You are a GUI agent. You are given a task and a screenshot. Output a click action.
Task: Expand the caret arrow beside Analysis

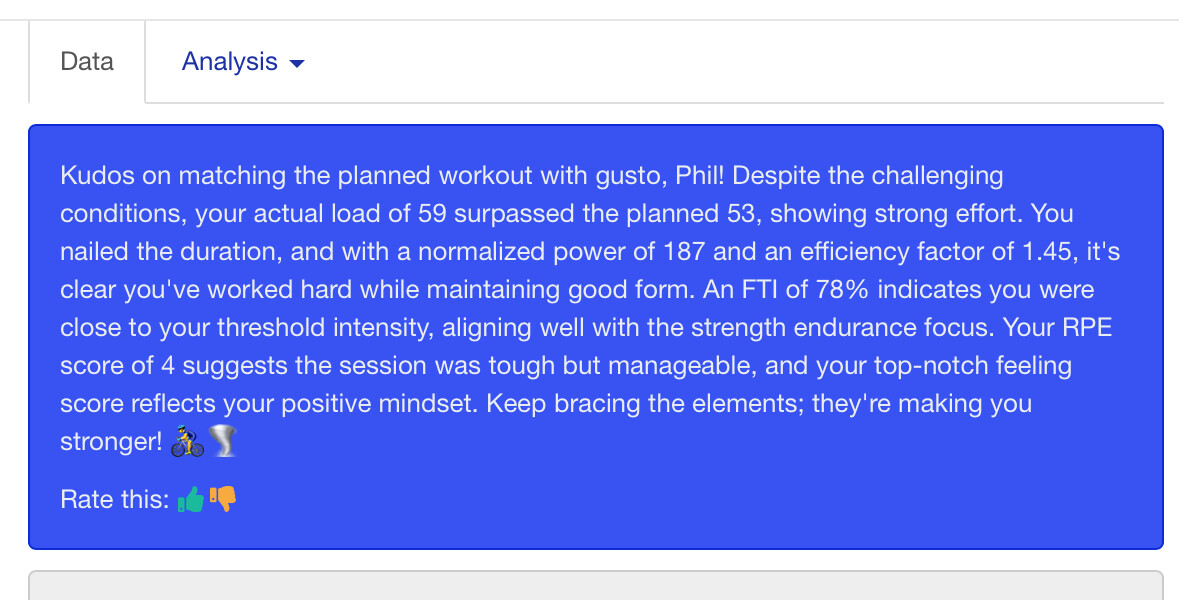[x=296, y=64]
